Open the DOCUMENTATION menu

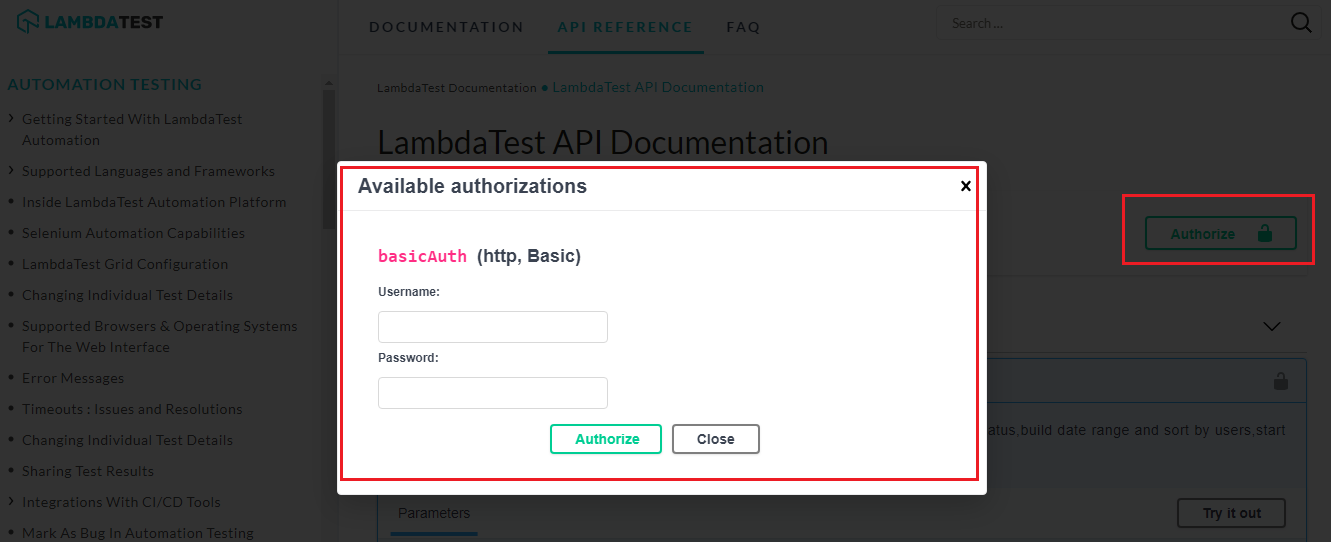[446, 27]
